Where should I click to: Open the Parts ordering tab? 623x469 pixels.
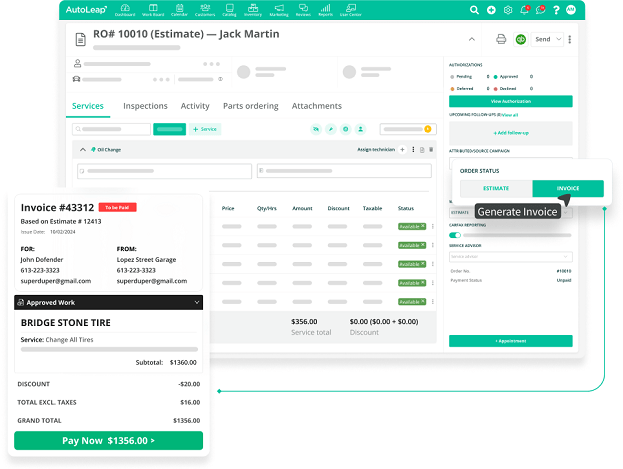click(x=250, y=106)
